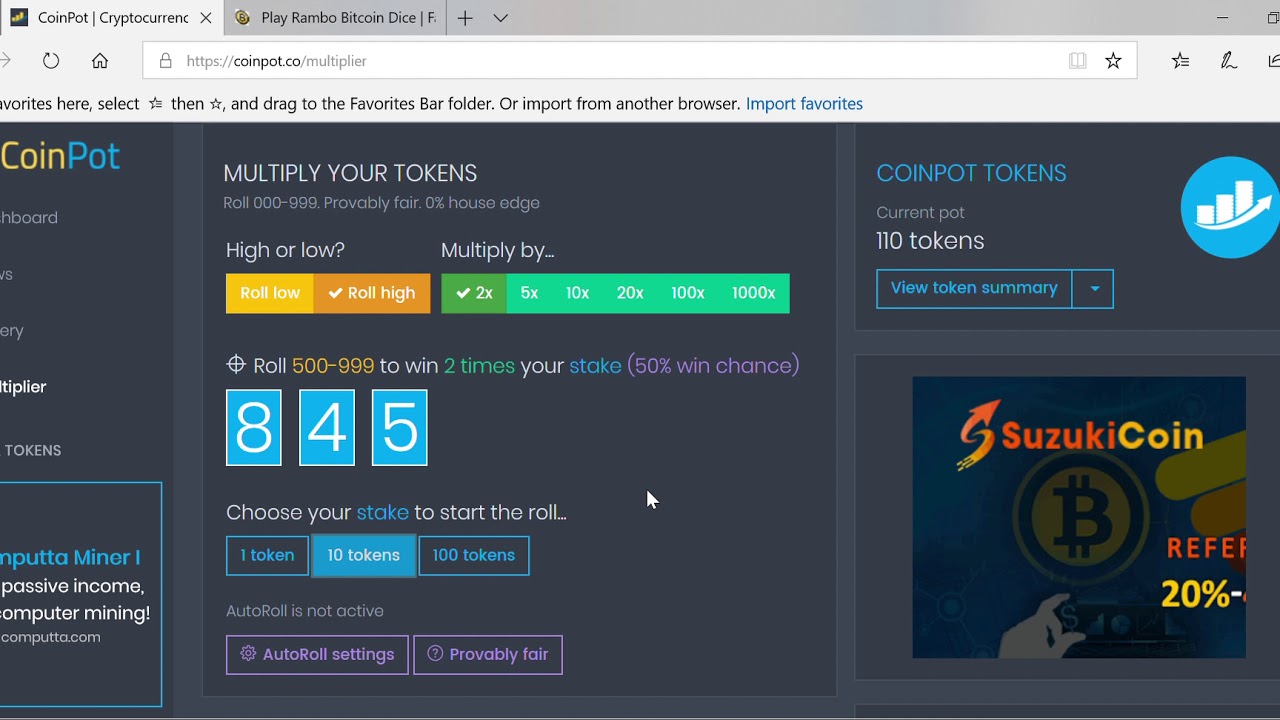The width and height of the screenshot is (1280, 720).
Task: Click View token summary button
Action: (974, 289)
